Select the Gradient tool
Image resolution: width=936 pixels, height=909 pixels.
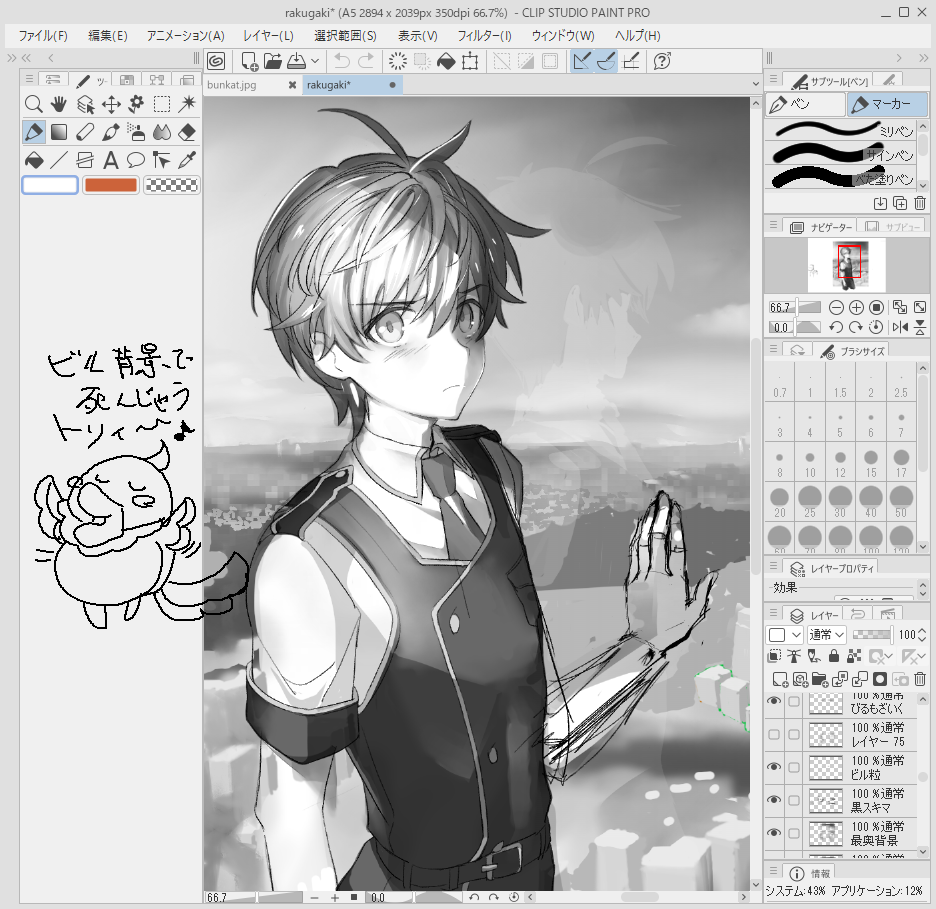tap(58, 132)
